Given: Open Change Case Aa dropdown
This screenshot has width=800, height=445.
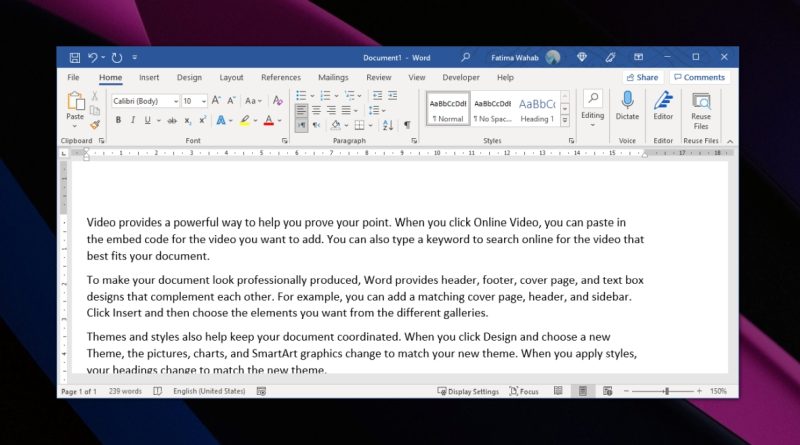Looking at the screenshot, I should [x=253, y=101].
